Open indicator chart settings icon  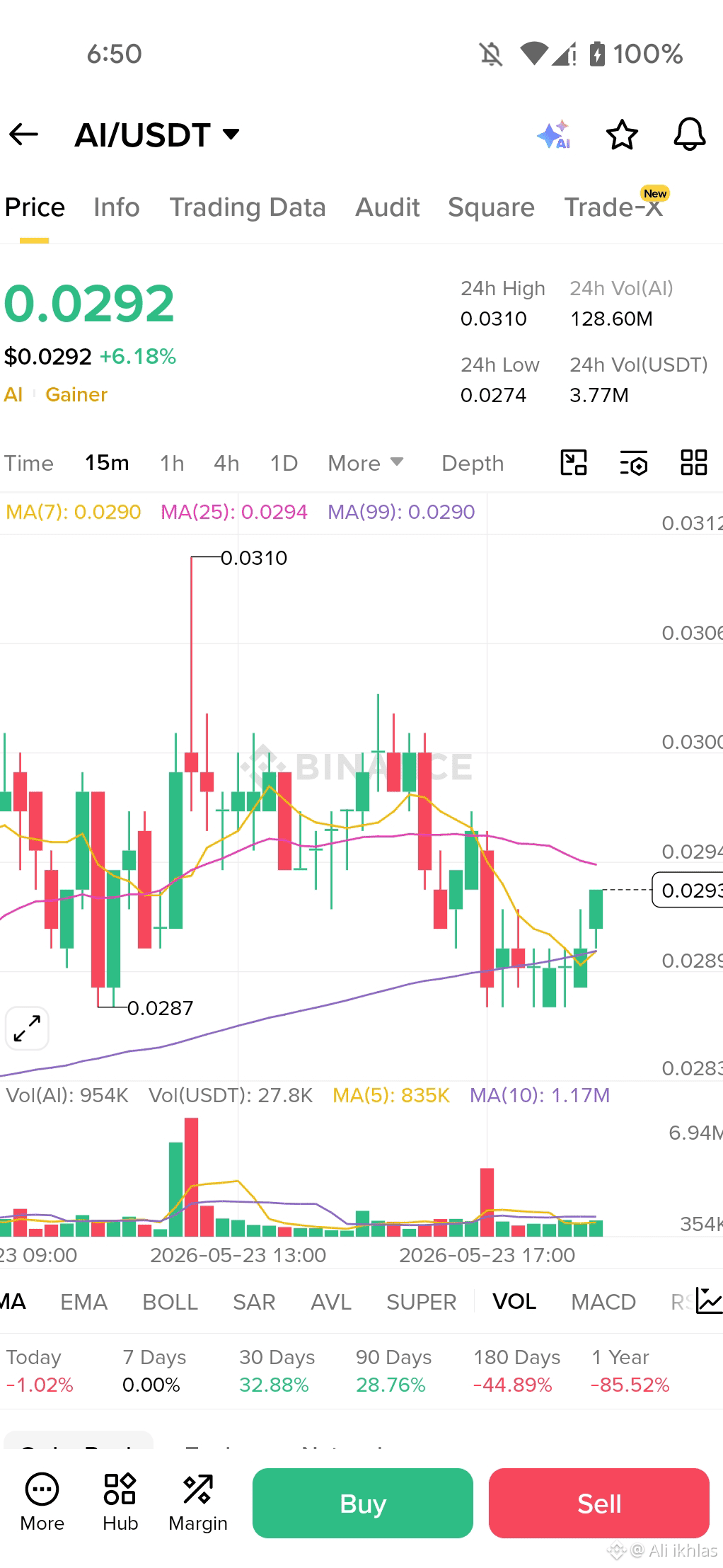709,1300
